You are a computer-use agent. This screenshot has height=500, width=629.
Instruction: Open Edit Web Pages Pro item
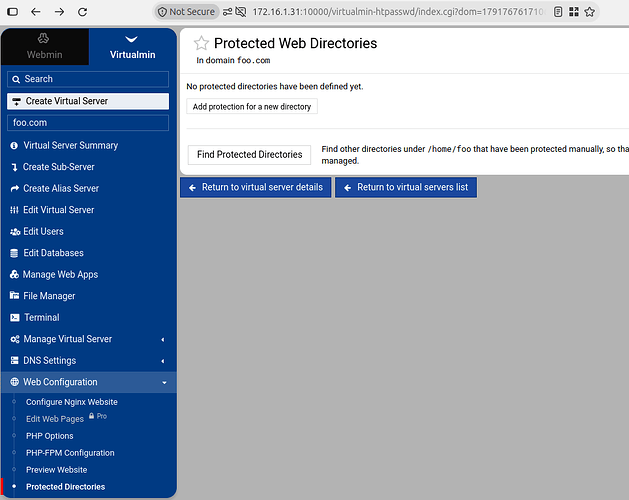pos(55,419)
